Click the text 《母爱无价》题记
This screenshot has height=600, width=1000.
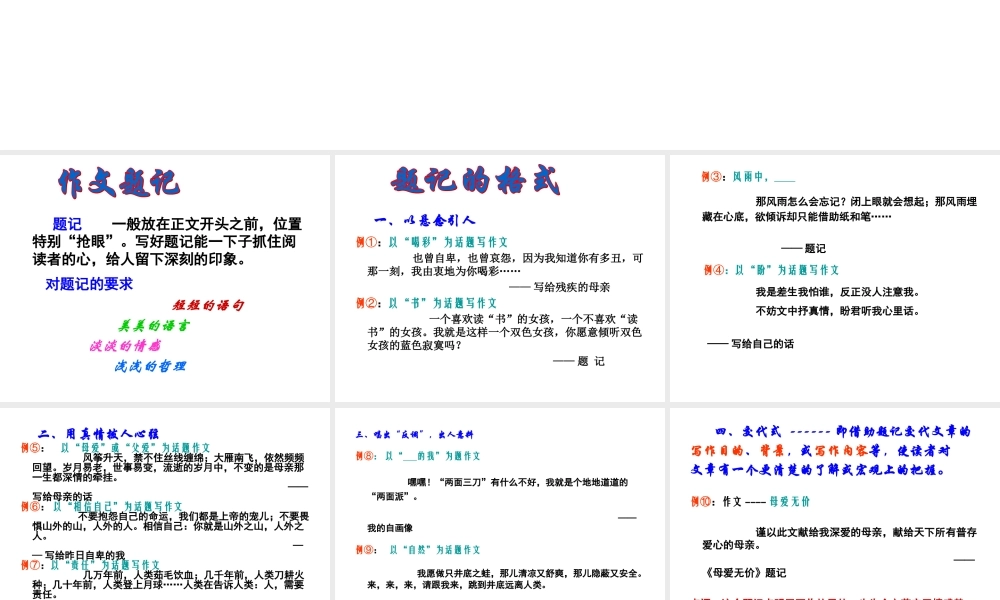(x=745, y=573)
